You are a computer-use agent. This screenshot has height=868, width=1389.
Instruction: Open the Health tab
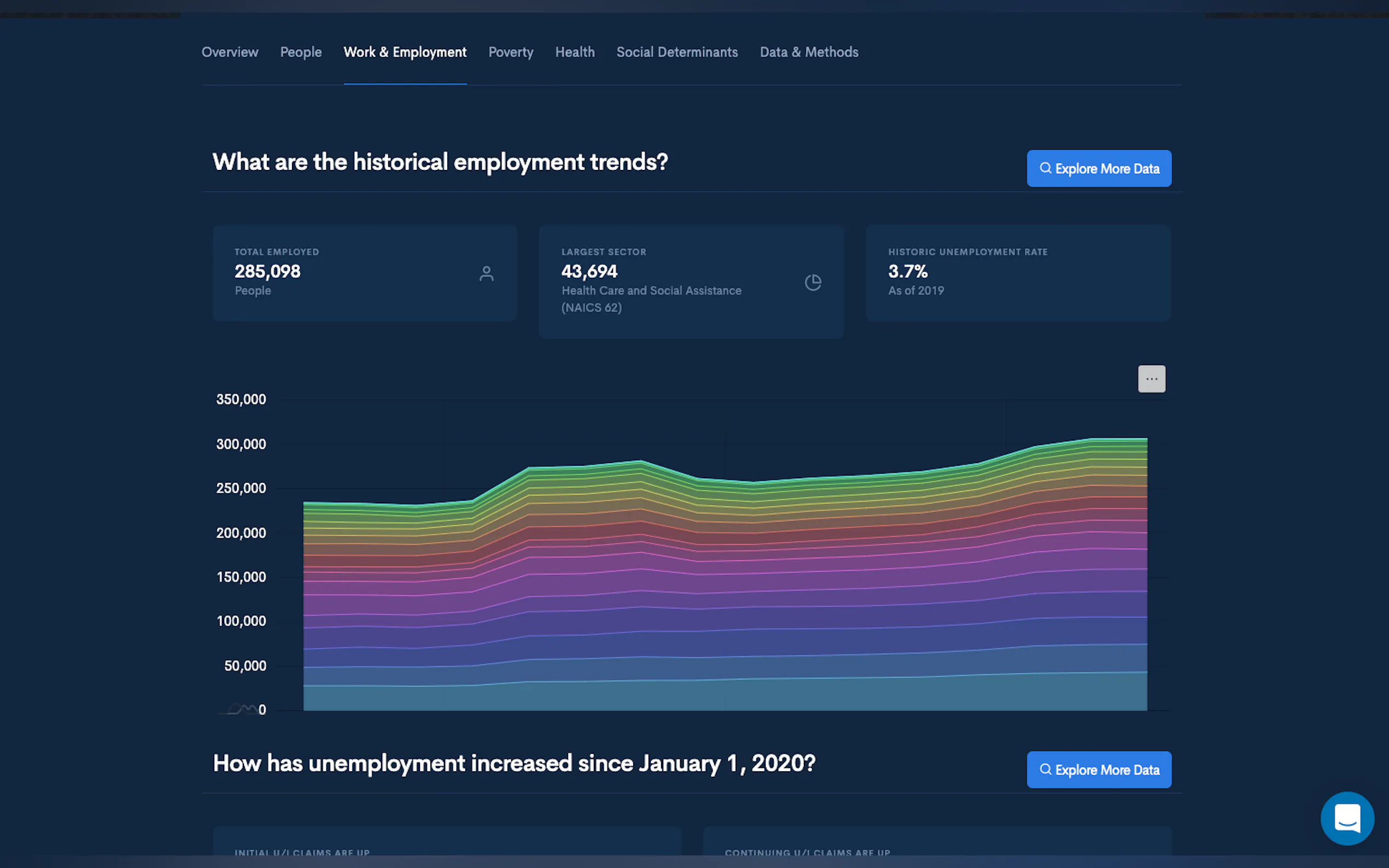coord(575,52)
